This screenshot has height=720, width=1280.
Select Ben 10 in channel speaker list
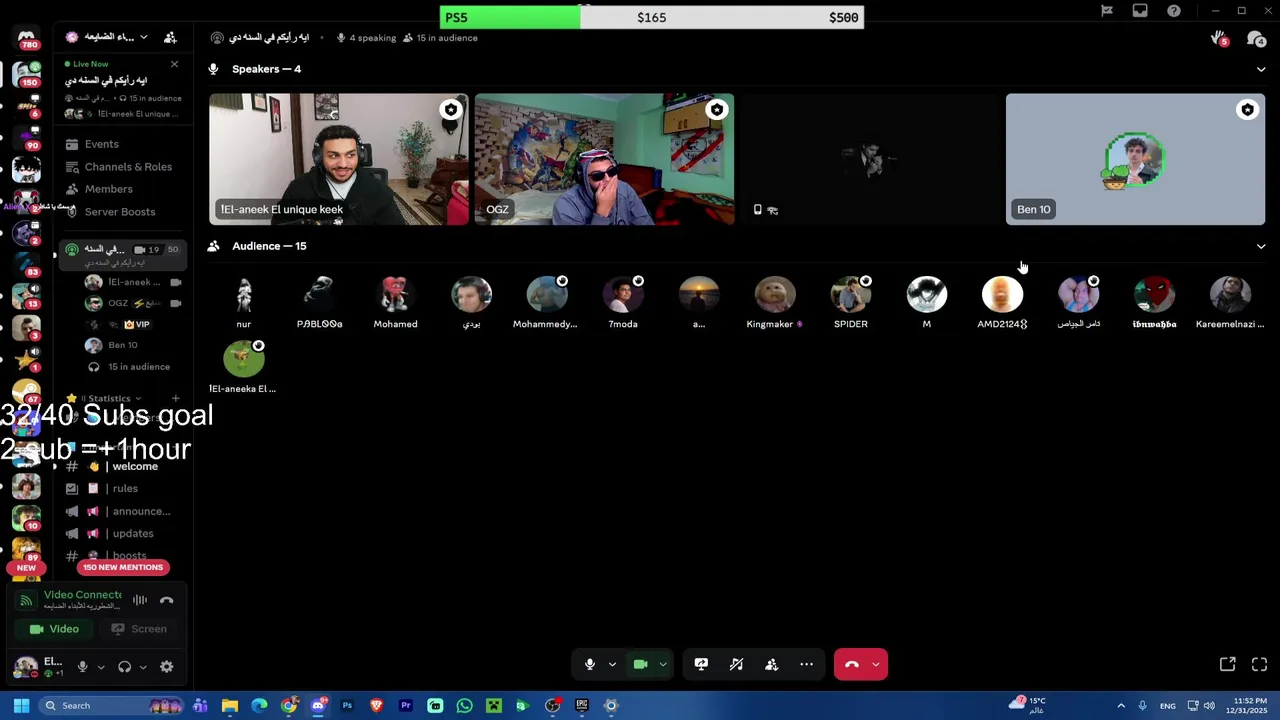123,345
